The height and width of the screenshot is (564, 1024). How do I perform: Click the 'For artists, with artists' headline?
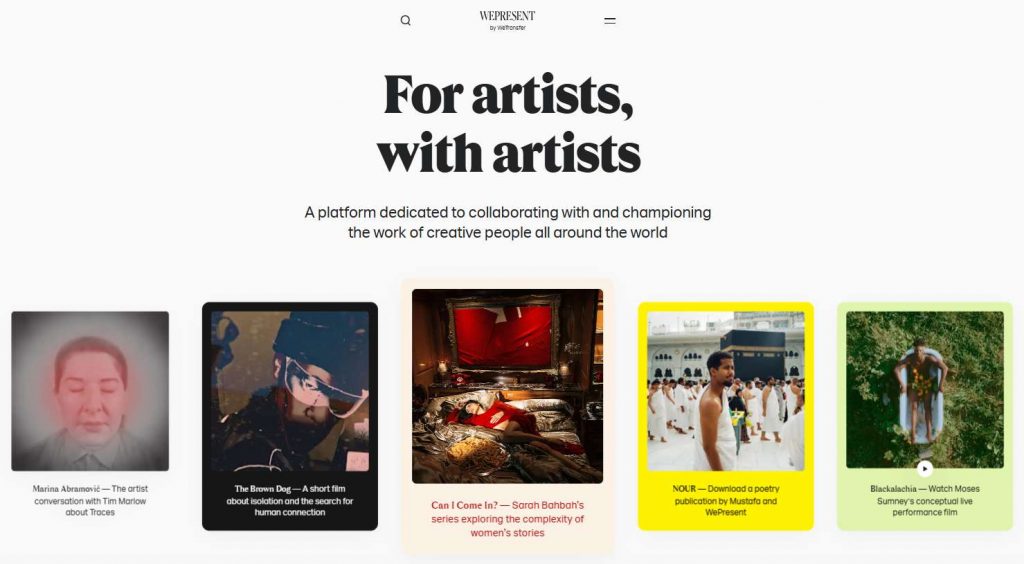pos(508,124)
